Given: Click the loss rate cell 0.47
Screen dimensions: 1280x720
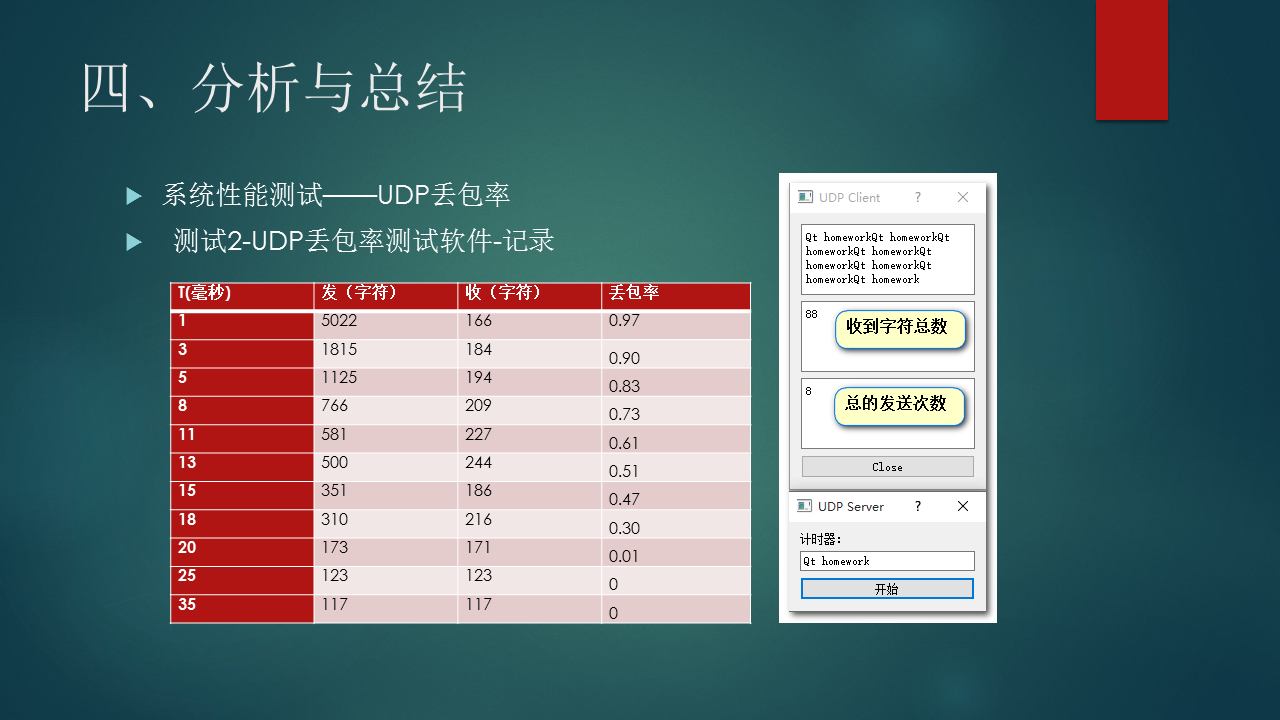Looking at the screenshot, I should pos(676,496).
